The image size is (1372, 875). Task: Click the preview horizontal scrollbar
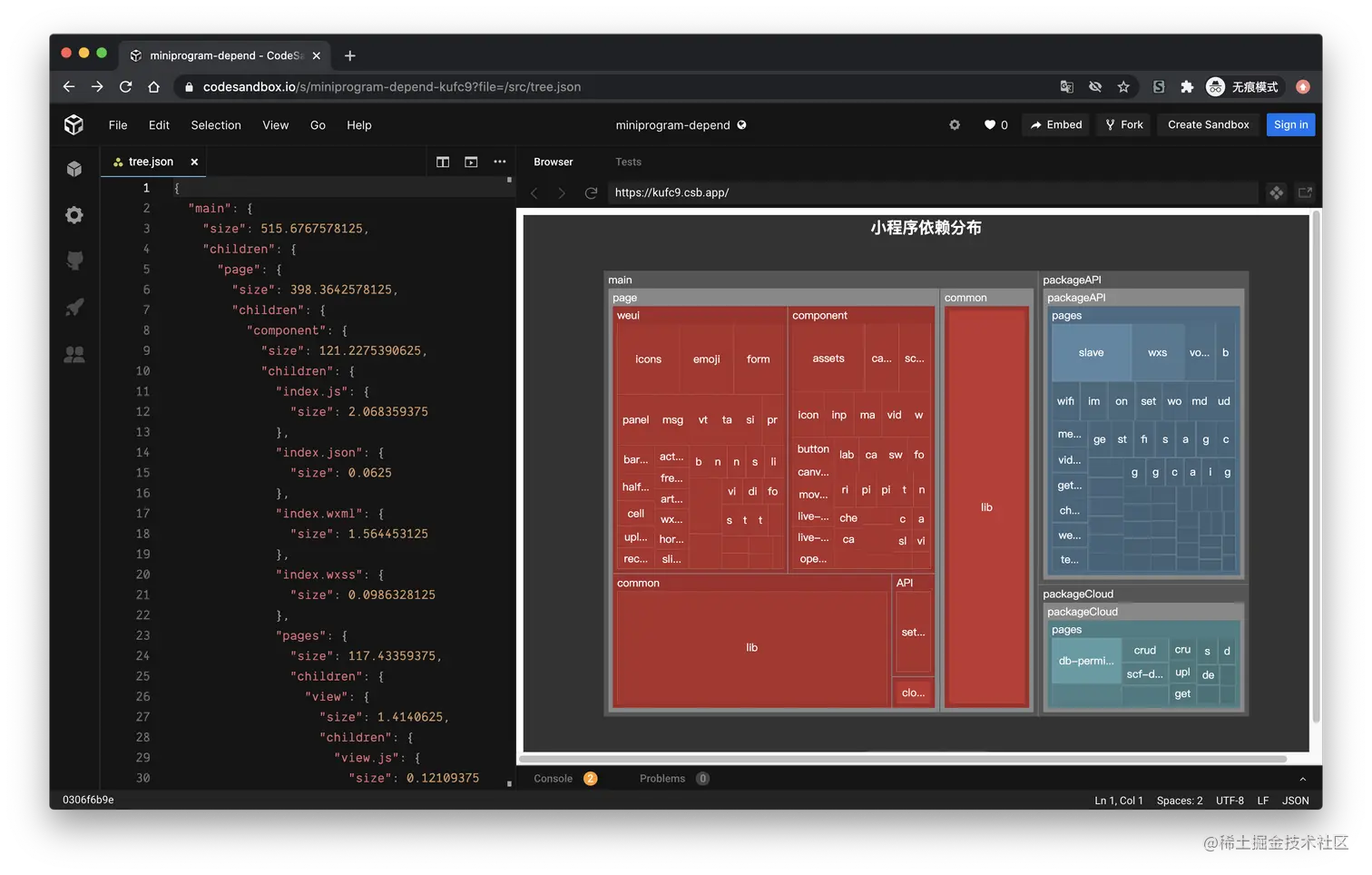coord(903,758)
